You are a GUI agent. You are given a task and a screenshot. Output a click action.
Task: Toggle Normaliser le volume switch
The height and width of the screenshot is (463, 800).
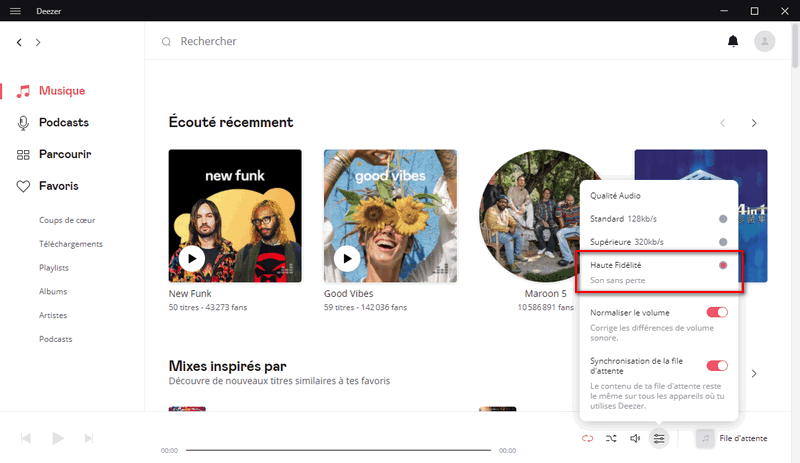[x=717, y=312]
